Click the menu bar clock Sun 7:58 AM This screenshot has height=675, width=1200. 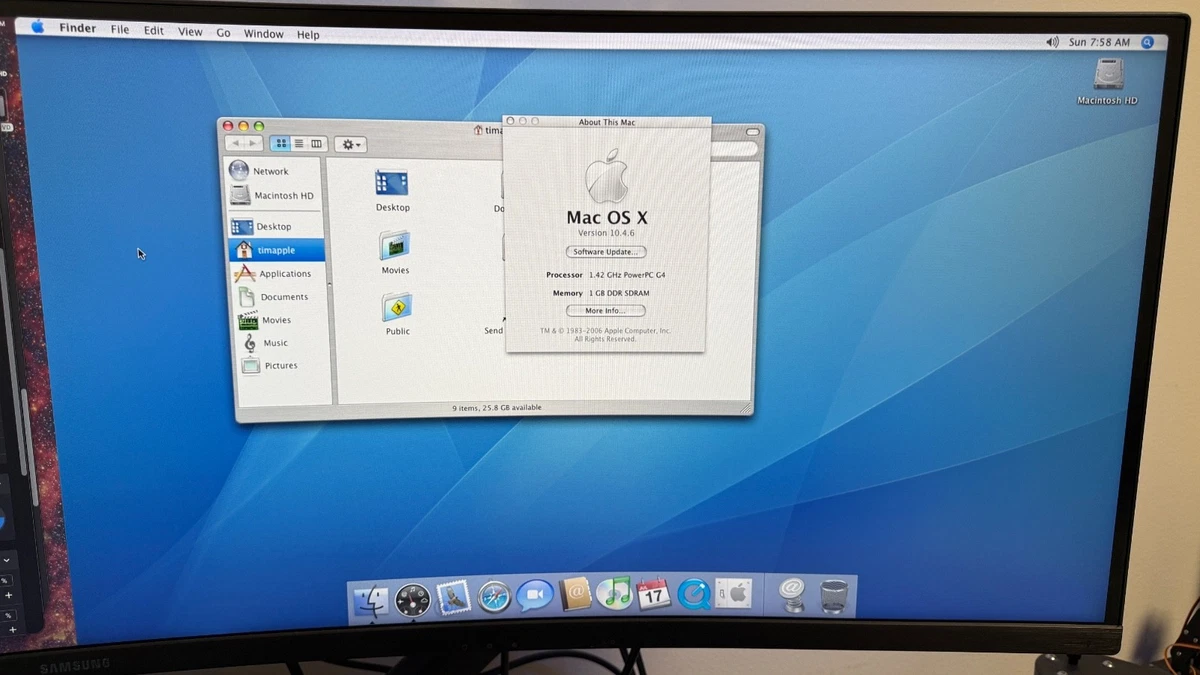click(1099, 42)
